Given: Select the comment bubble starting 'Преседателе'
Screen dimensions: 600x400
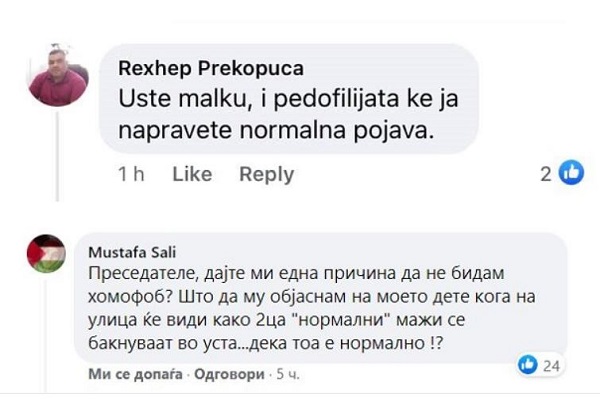Looking at the screenshot, I should click(x=320, y=298).
